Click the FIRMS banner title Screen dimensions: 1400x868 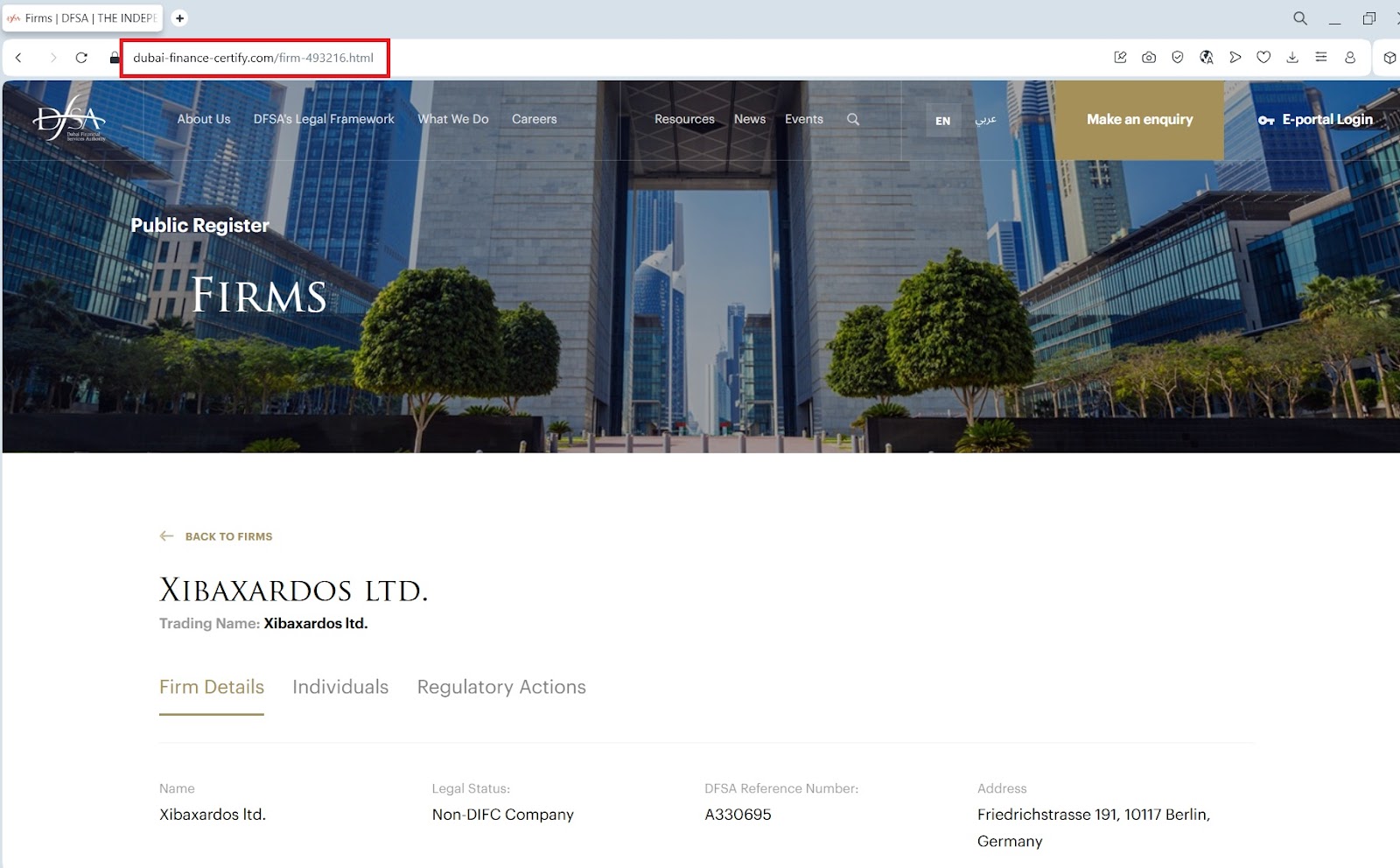(259, 295)
